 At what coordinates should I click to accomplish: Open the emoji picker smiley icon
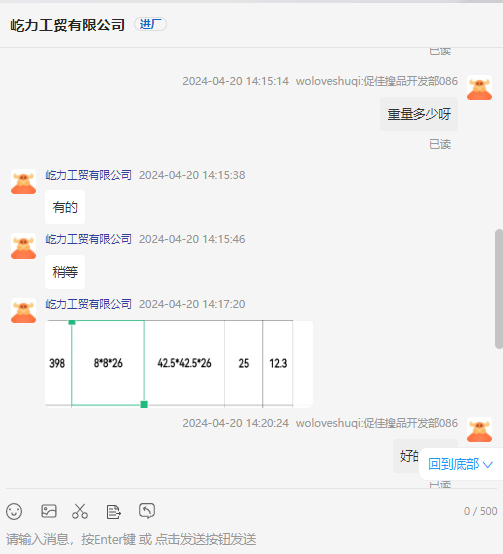[x=14, y=511]
